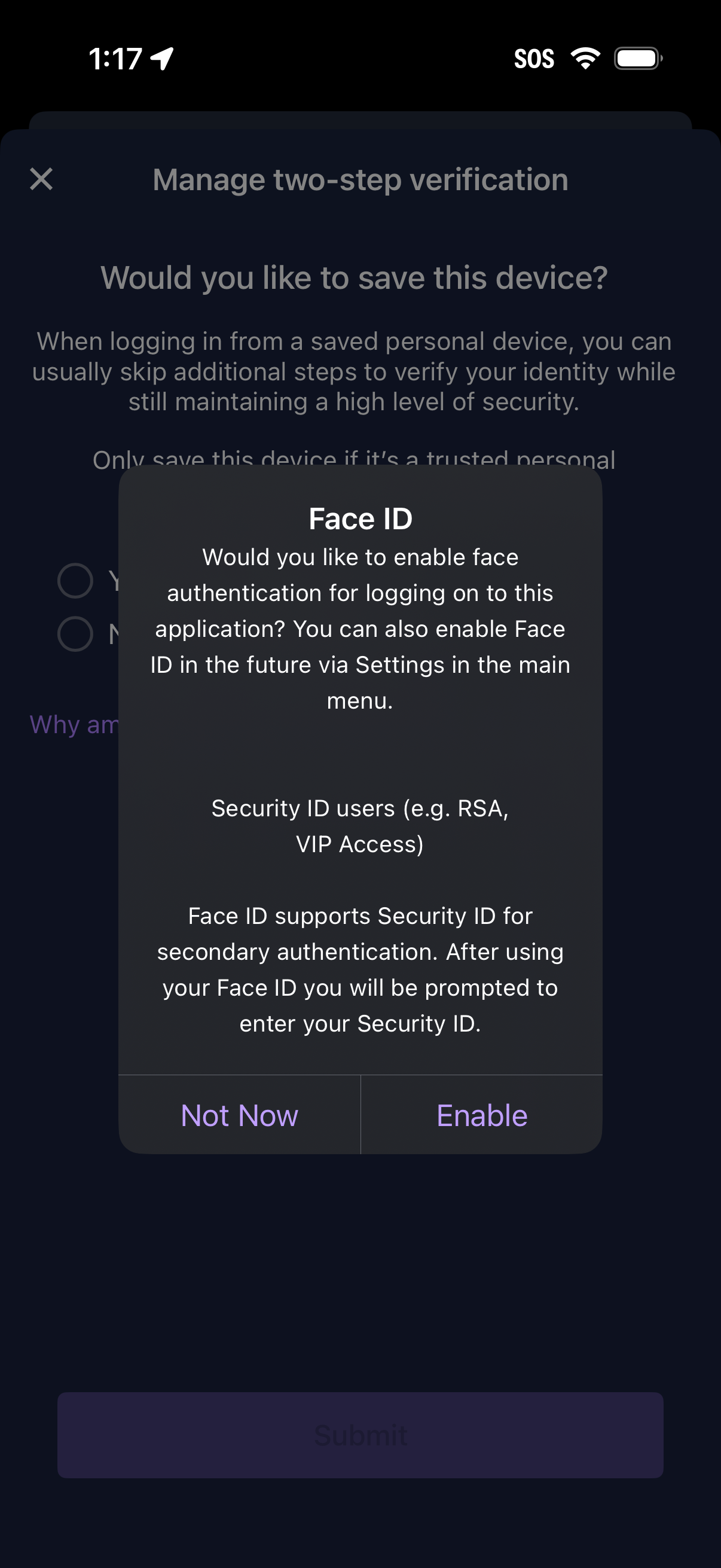Tap the Wi-Fi status icon
Viewport: 721px width, 1568px height.
coord(585,59)
